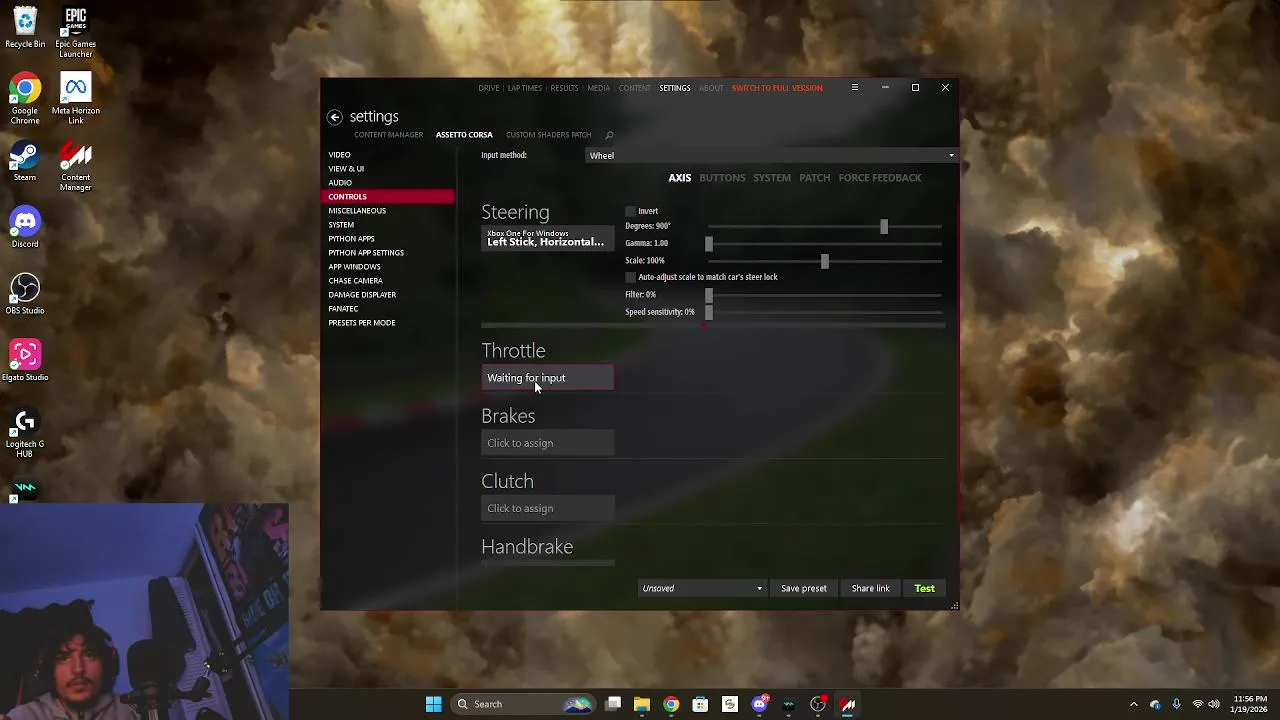
Task: Select the CUSTOM SHADERS PATCH tab
Action: point(548,135)
